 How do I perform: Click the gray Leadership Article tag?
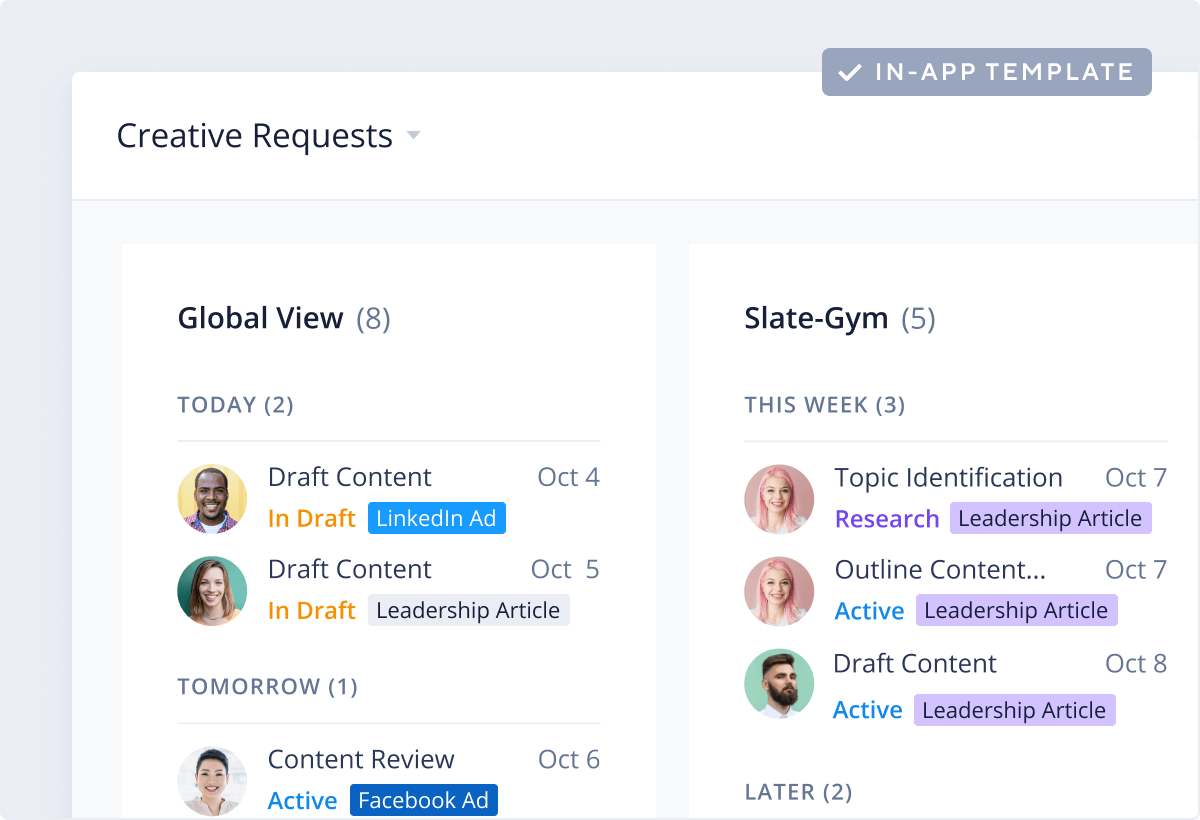click(x=468, y=610)
